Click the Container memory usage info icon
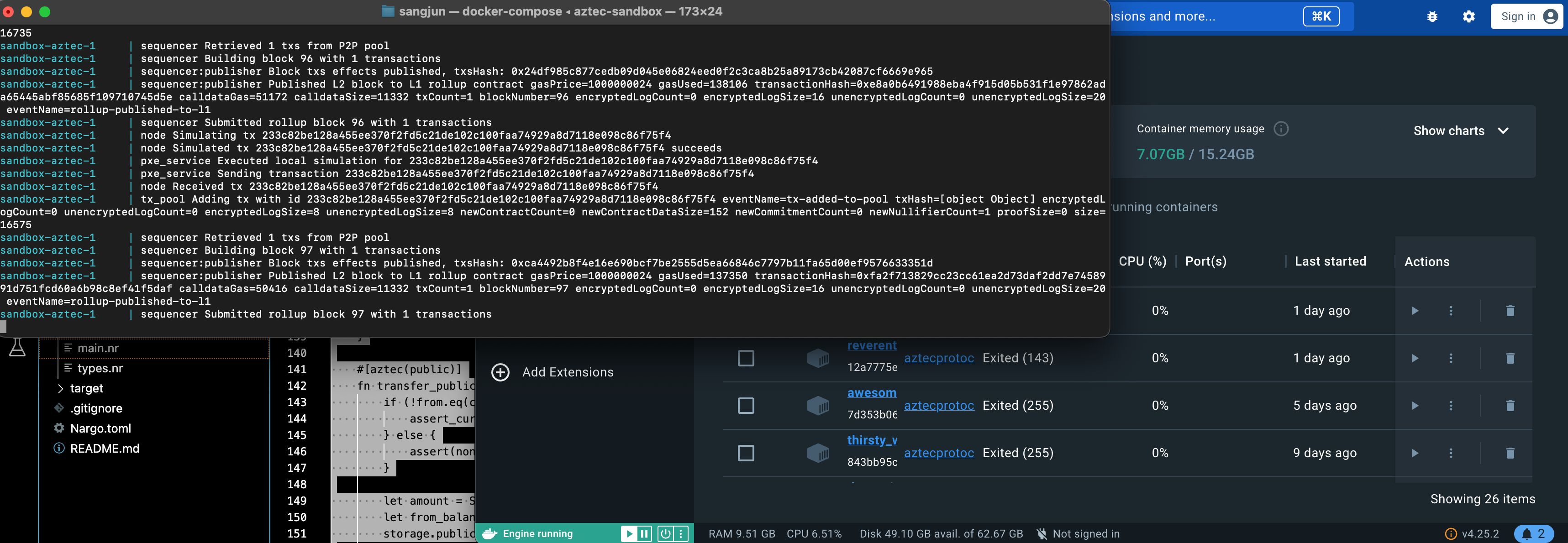 coord(1281,129)
